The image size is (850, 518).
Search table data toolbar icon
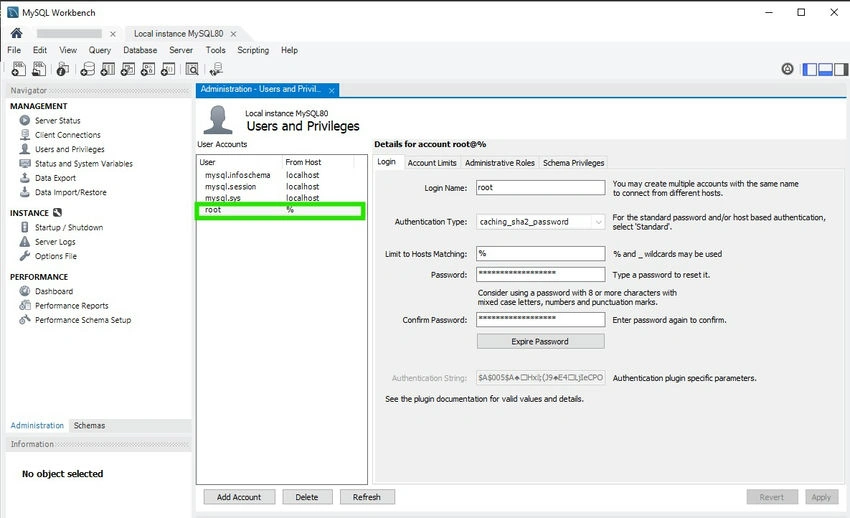(x=192, y=69)
